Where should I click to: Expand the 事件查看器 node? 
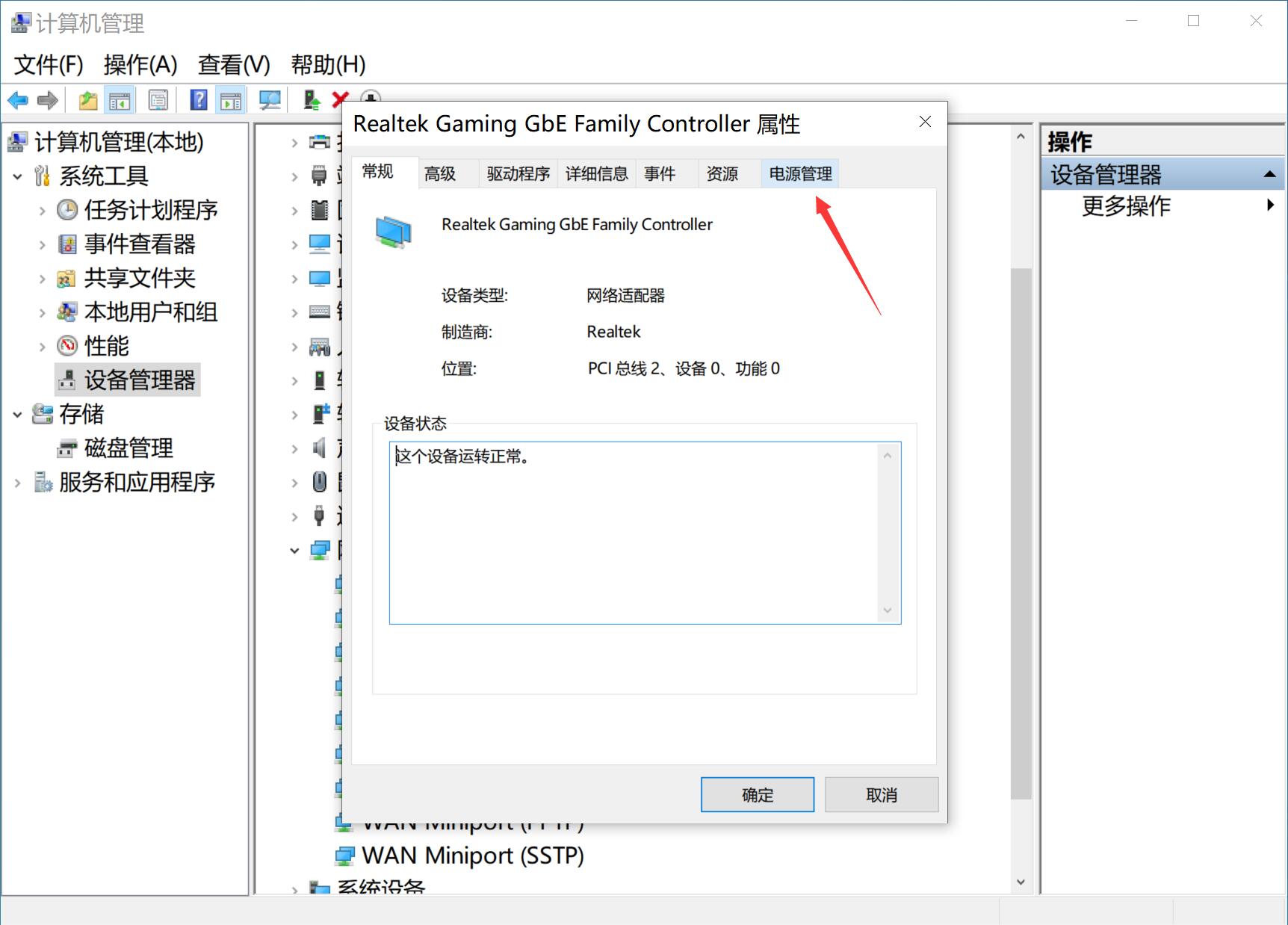pyautogui.click(x=43, y=244)
